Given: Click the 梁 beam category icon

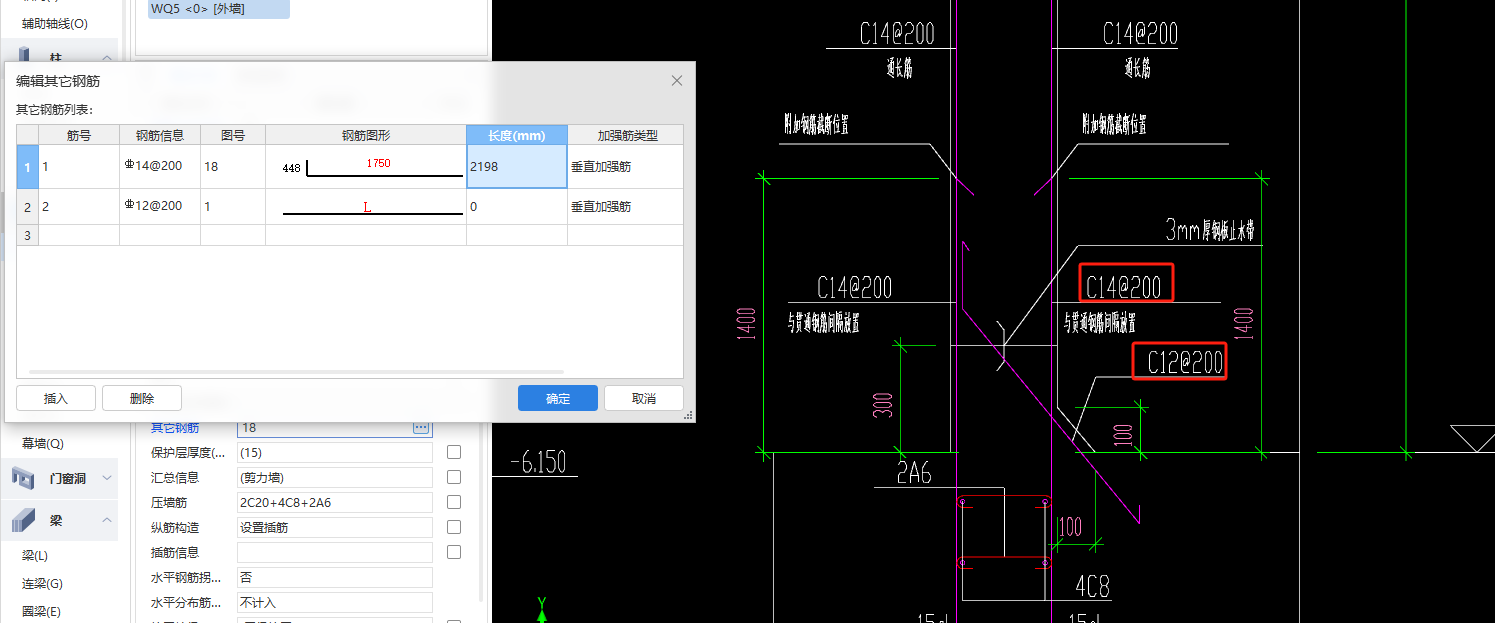Looking at the screenshot, I should coord(24,520).
